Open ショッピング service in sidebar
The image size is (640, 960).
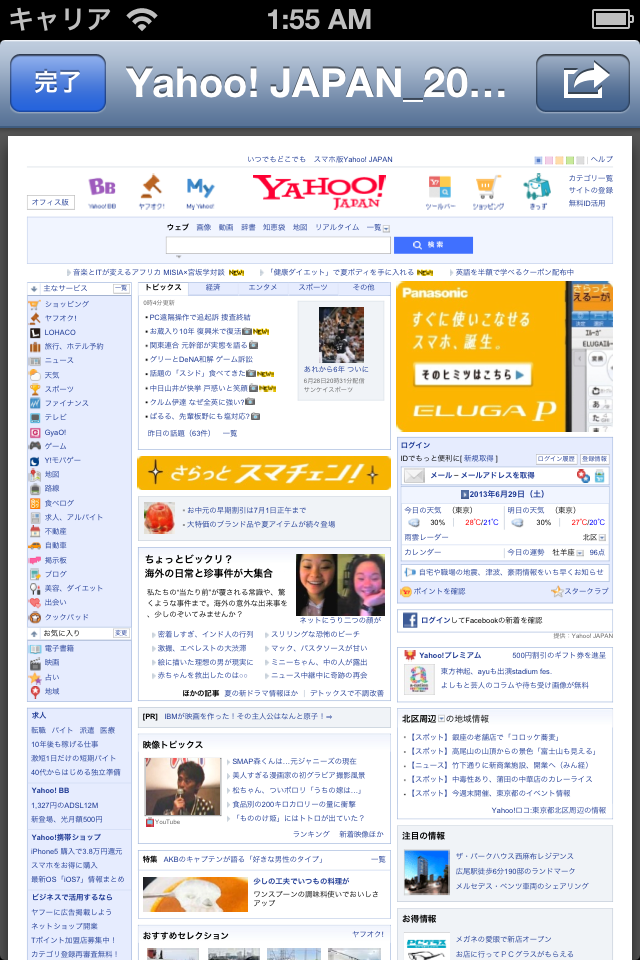point(66,304)
